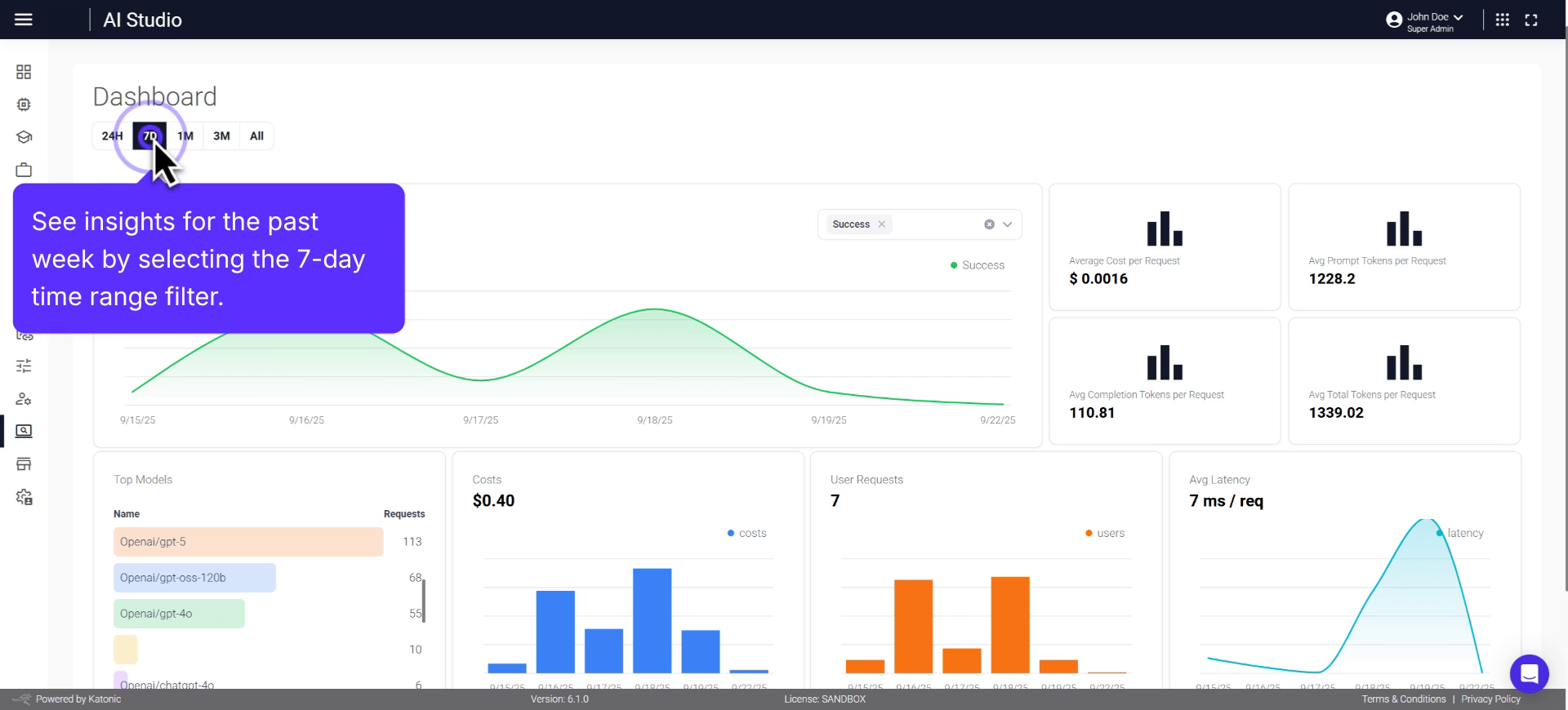Click the $ 0.0016 average cost value
Viewport: 1568px width, 710px height.
point(1098,279)
